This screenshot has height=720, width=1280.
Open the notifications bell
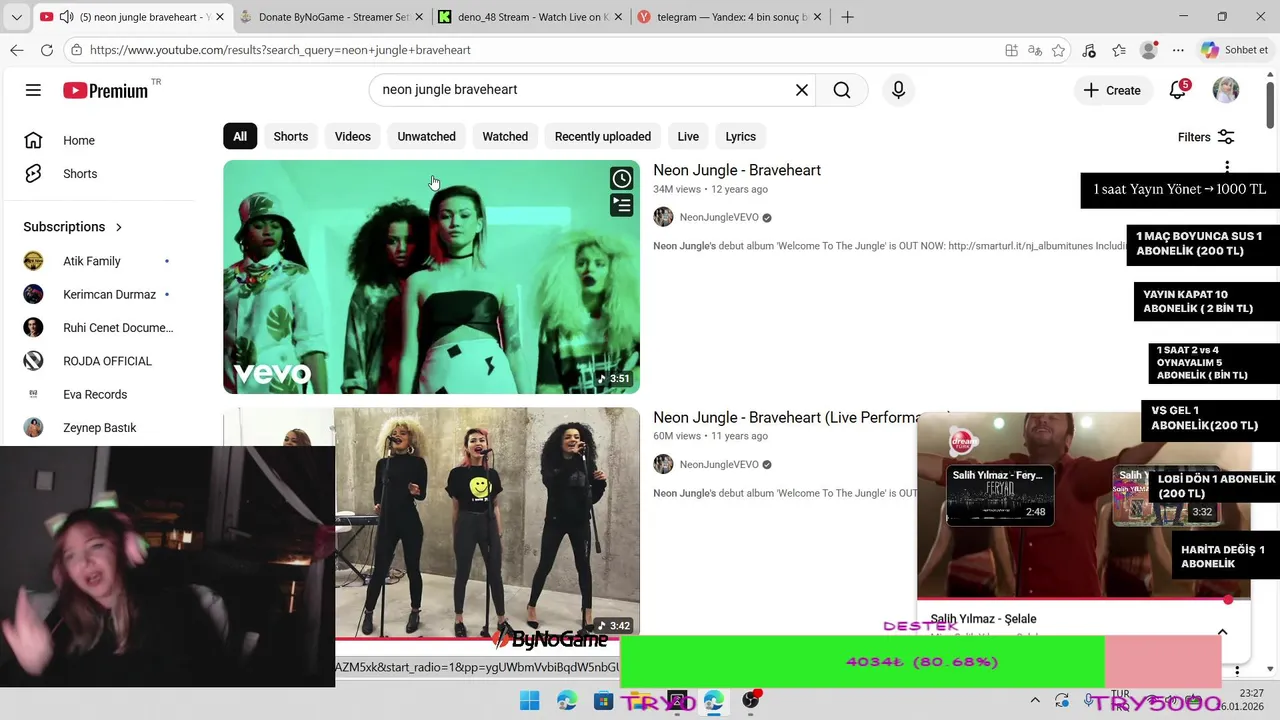click(x=1178, y=90)
